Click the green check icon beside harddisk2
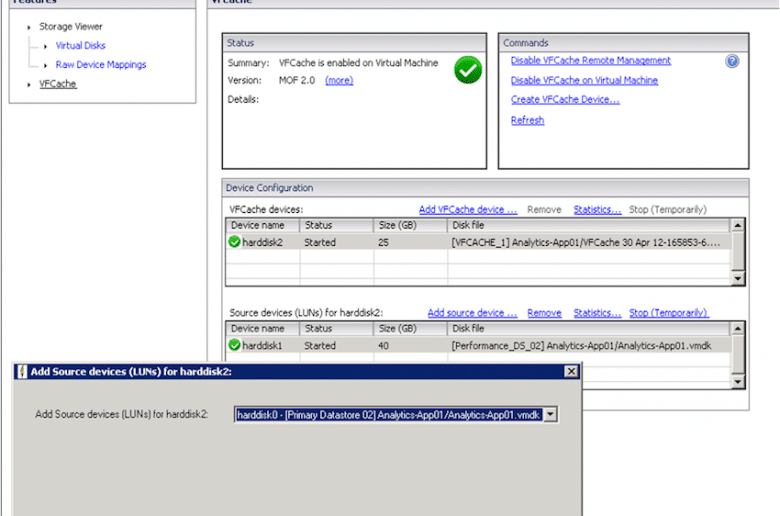The width and height of the screenshot is (780, 516). 234,242
